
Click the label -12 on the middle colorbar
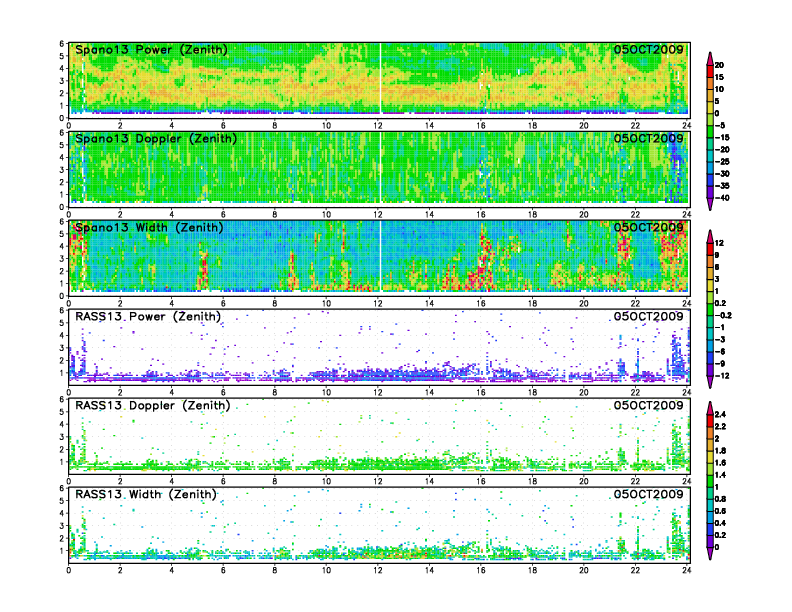722,376
